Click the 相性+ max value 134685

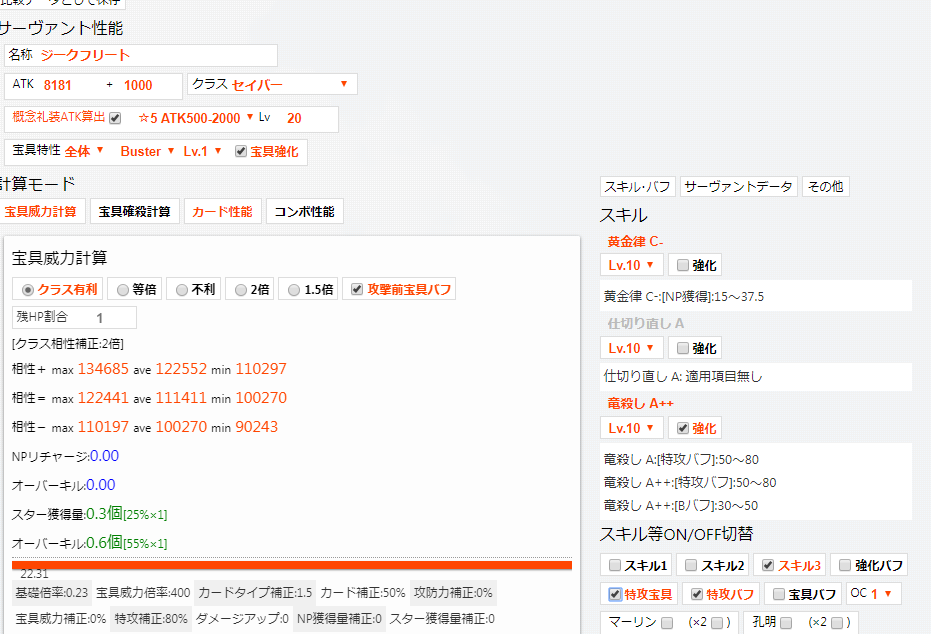coord(103,369)
